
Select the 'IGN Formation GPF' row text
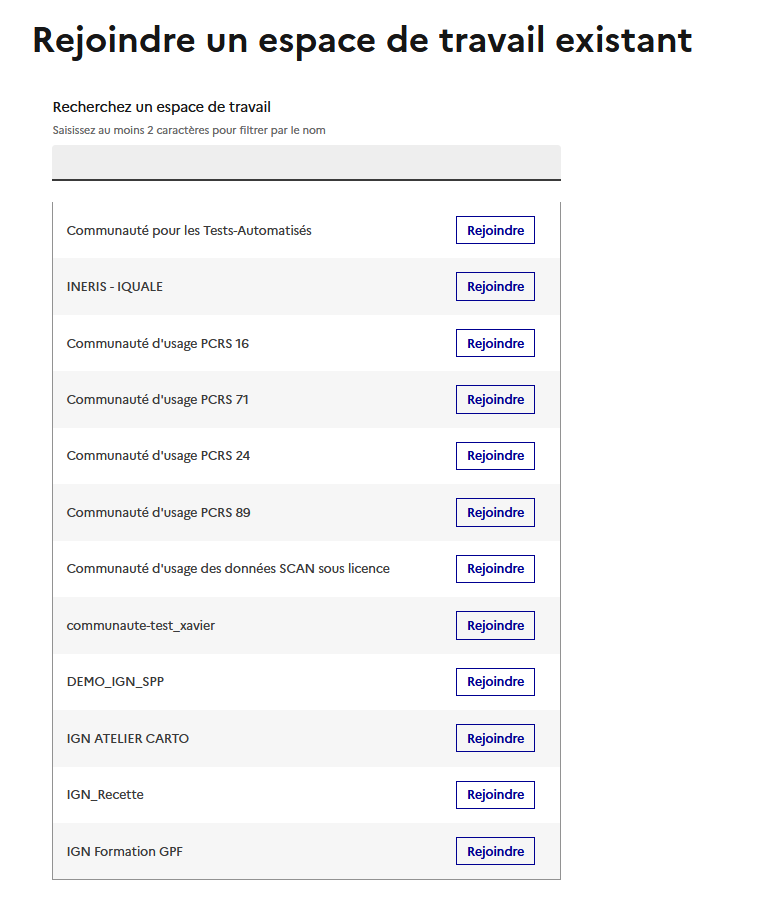coord(125,852)
